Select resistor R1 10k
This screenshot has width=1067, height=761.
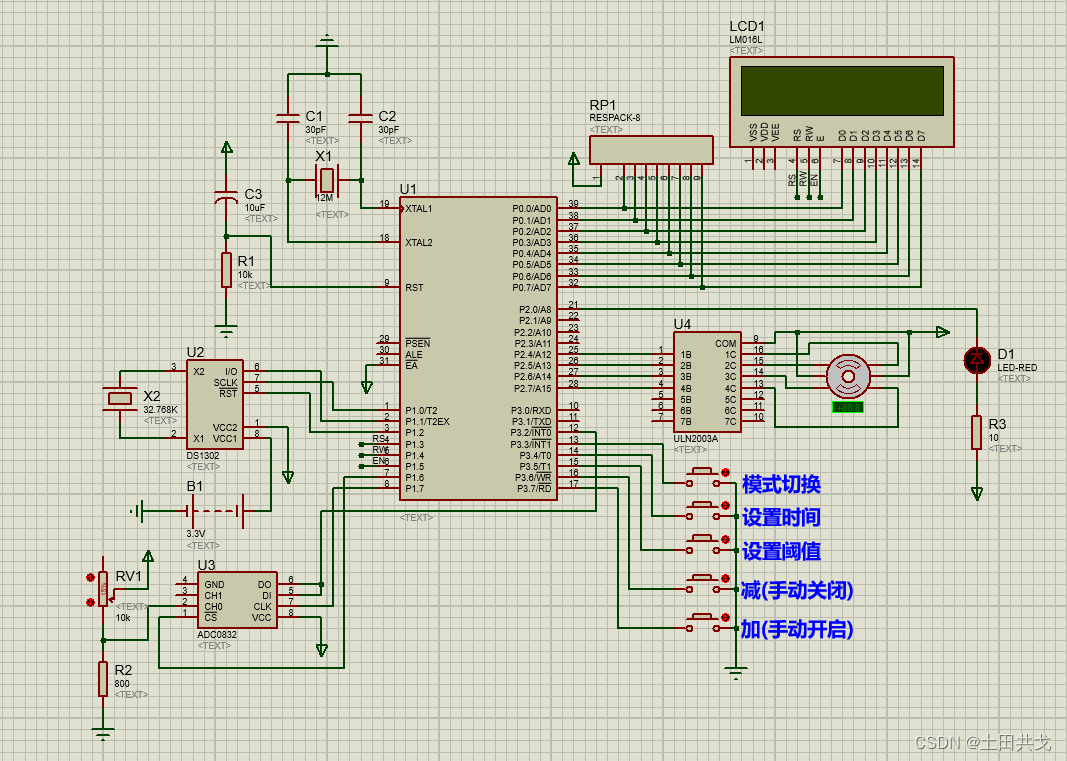click(x=227, y=270)
